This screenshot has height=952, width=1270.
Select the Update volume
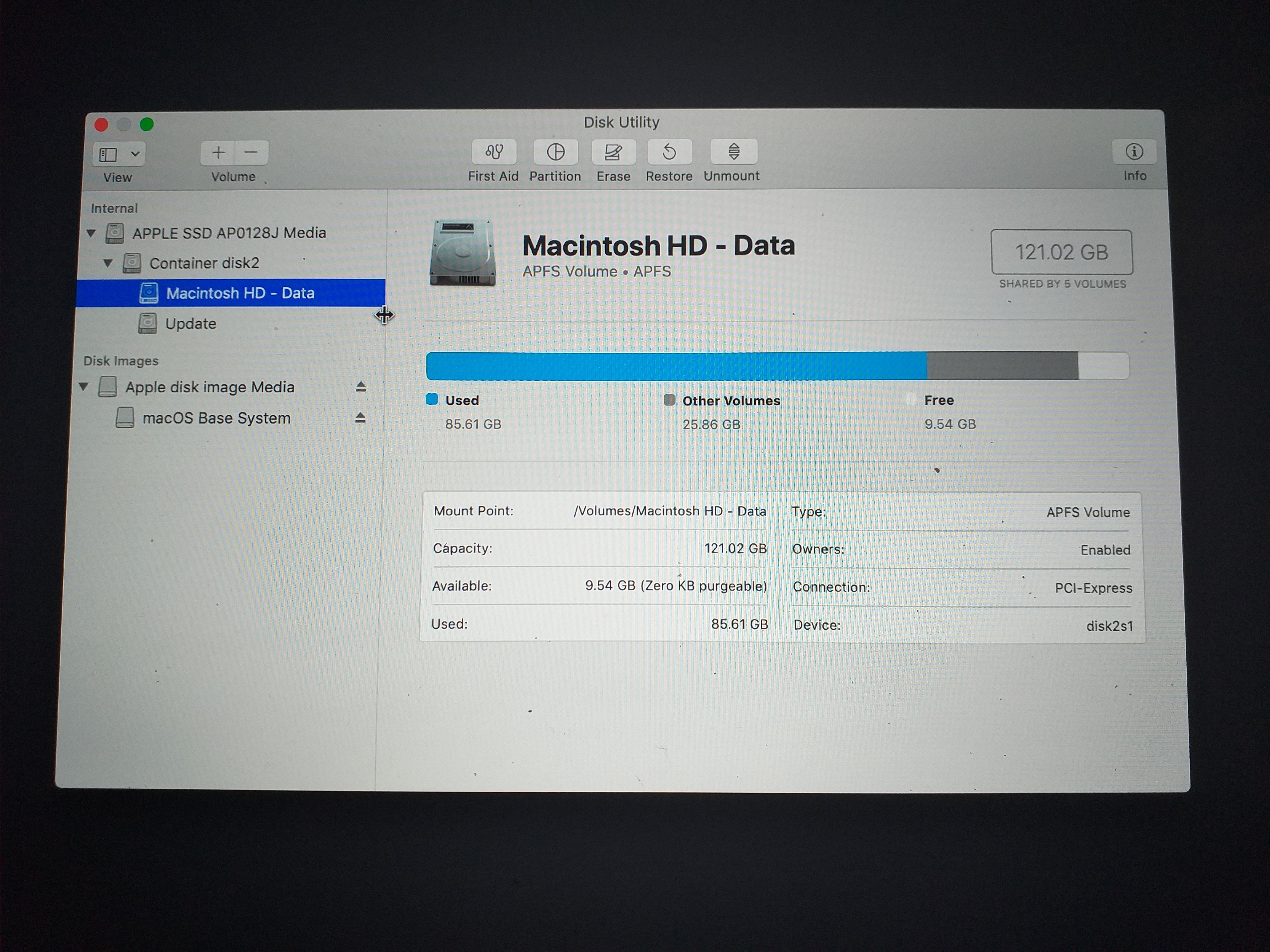(191, 324)
